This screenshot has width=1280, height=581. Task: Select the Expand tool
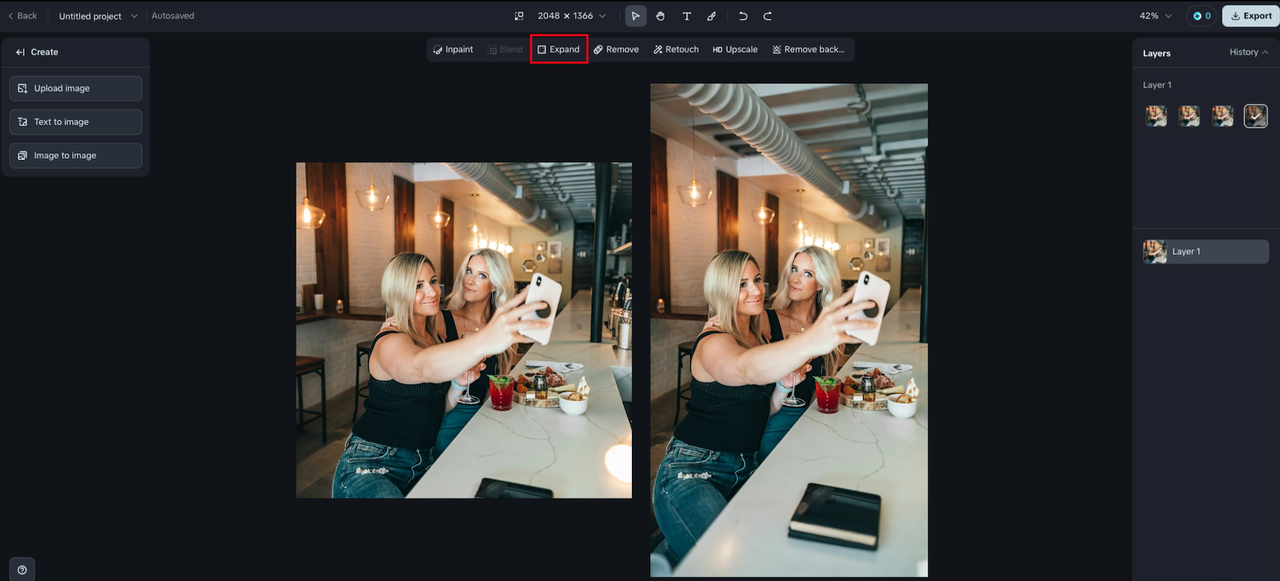559,49
